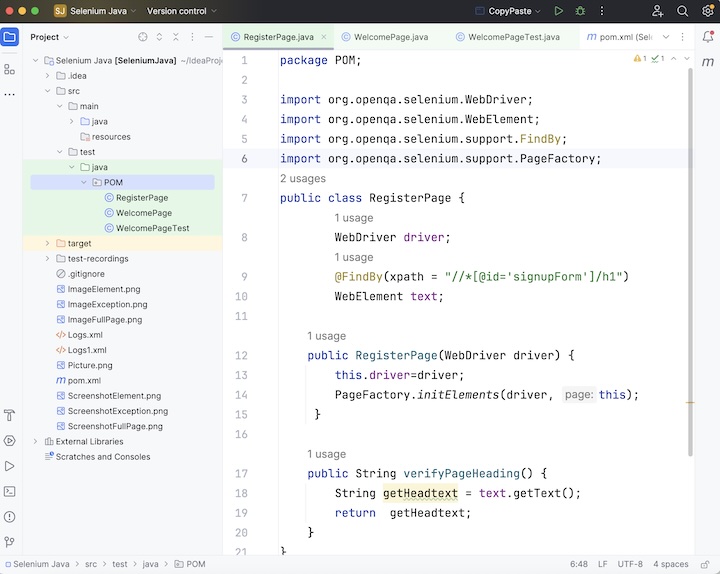Open WelcomePageTest in the project tree
The width and height of the screenshot is (720, 574).
click(x=152, y=228)
